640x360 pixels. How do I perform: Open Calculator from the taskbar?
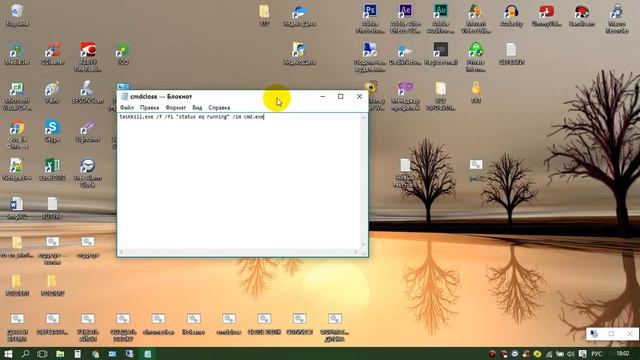tap(78, 354)
